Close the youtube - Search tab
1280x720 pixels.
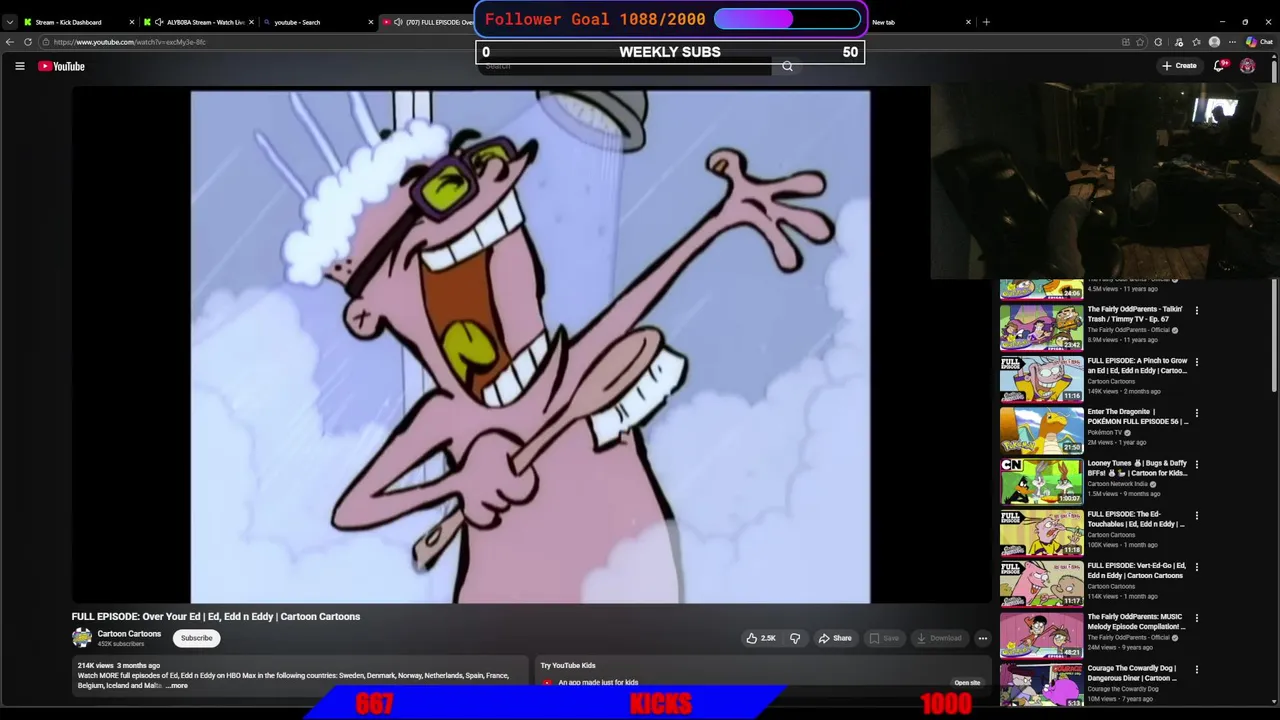pyautogui.click(x=370, y=22)
